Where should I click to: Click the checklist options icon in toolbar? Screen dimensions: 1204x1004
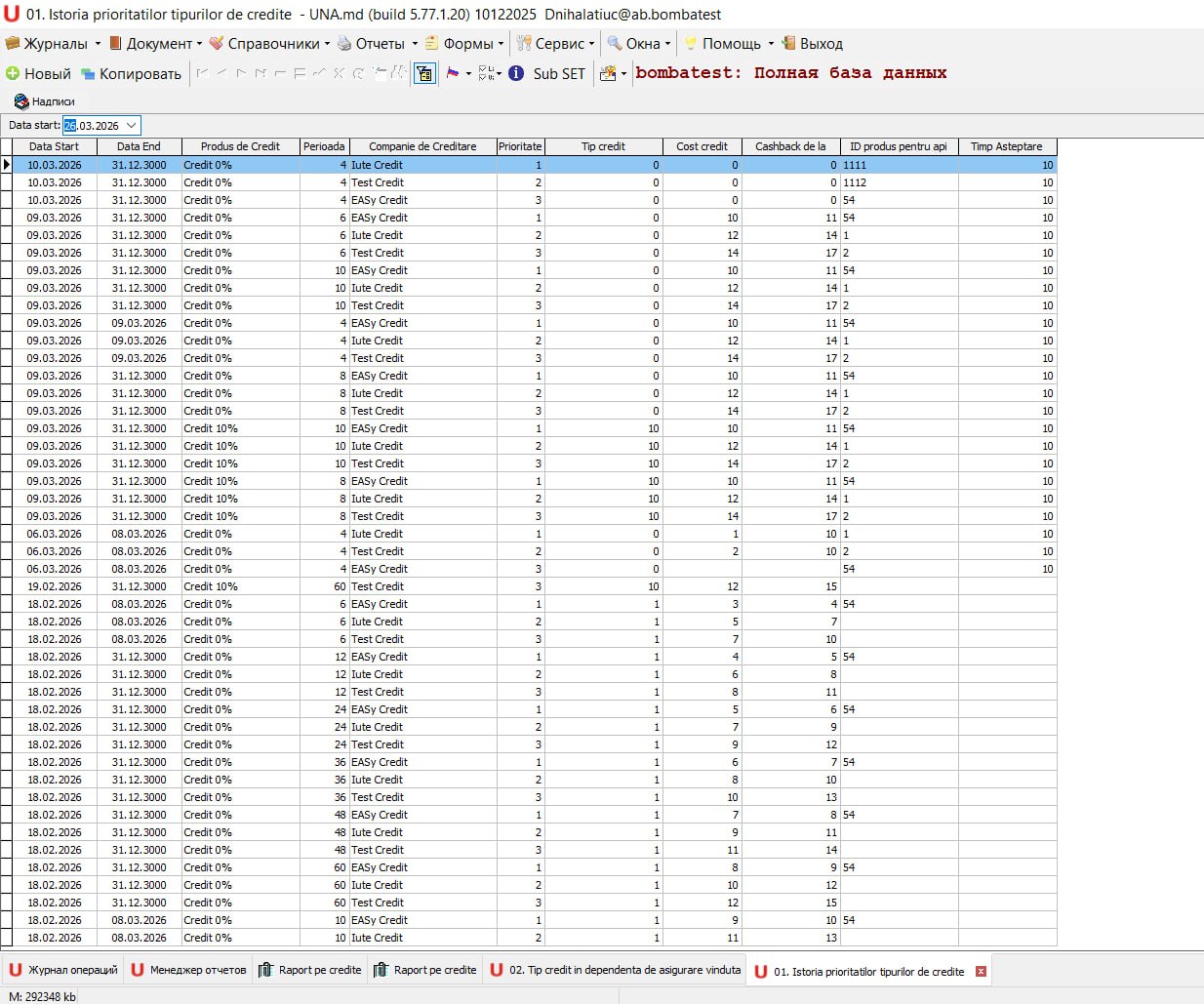coord(487,73)
